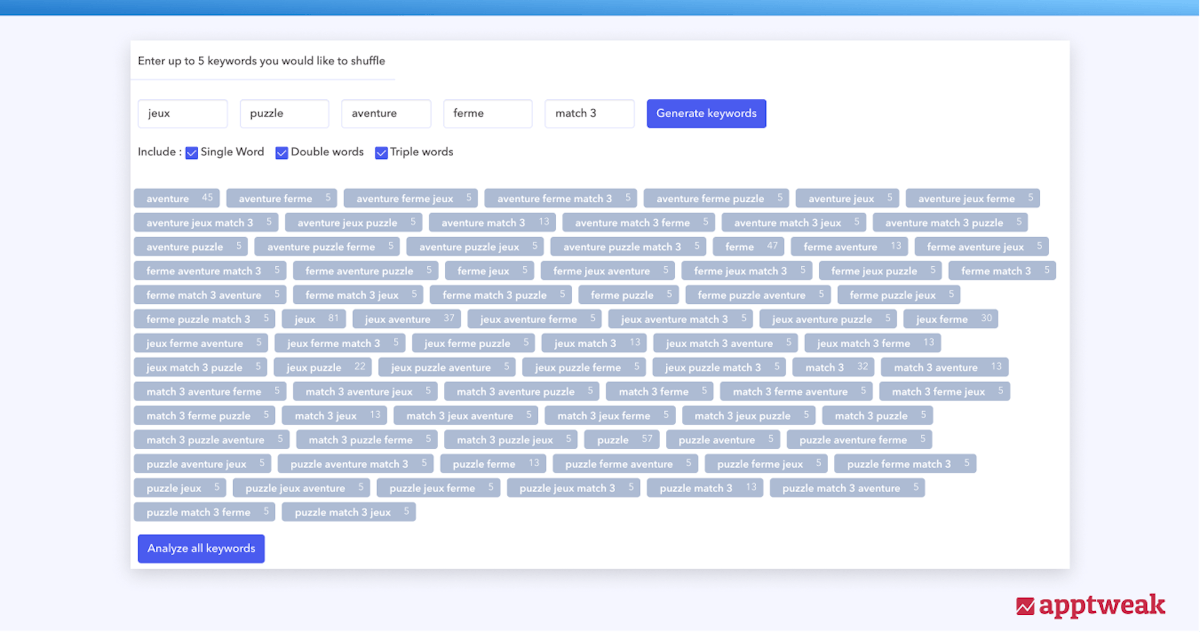Pick the jeux puzzle tag scoring 22
This screenshot has width=1200, height=632.
(324, 367)
